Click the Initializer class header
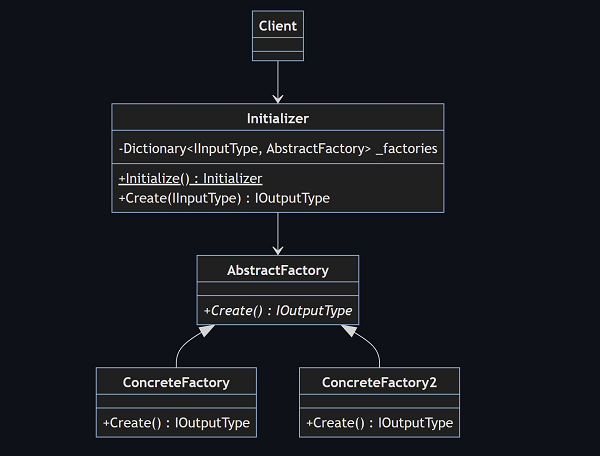 coord(278,118)
